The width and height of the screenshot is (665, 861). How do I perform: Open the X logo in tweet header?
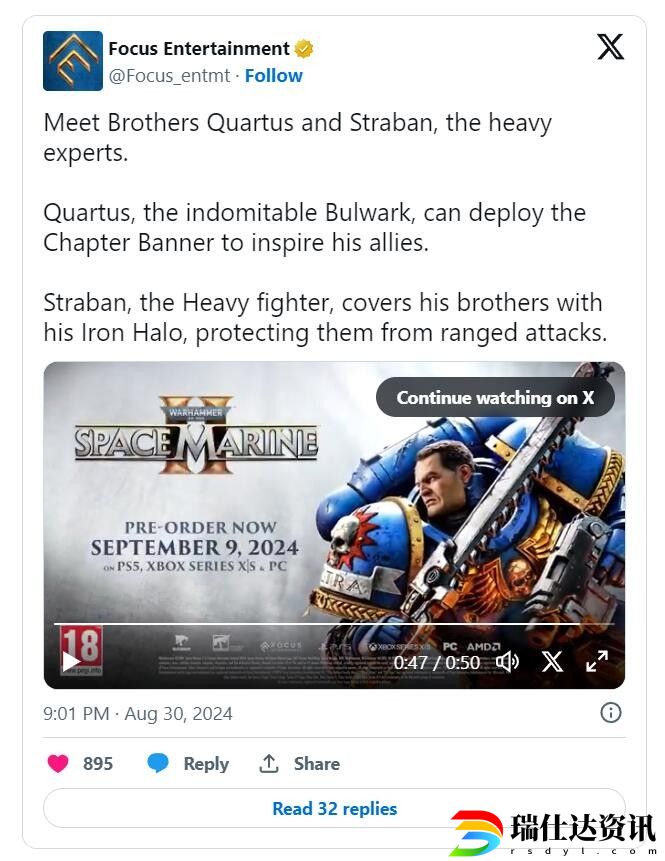[610, 47]
